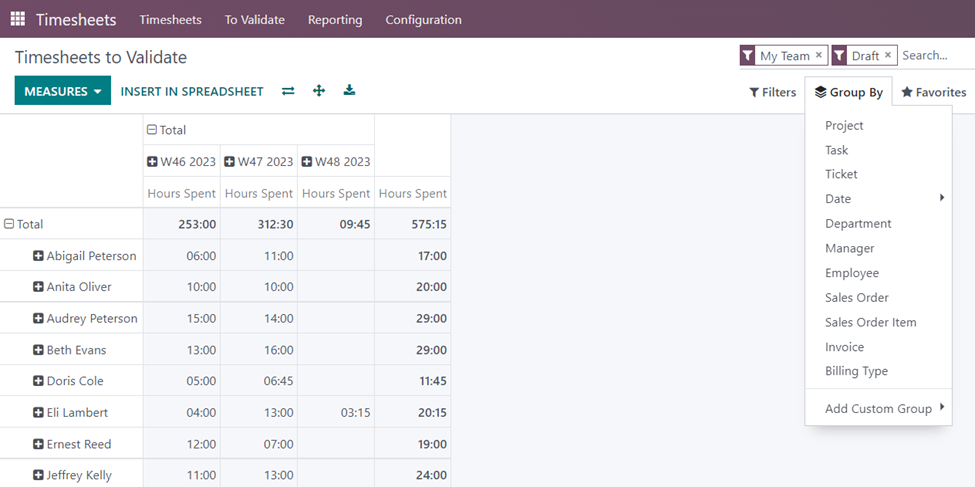Click the download xlsx icon
Image resolution: width=975 pixels, height=487 pixels.
tap(349, 91)
